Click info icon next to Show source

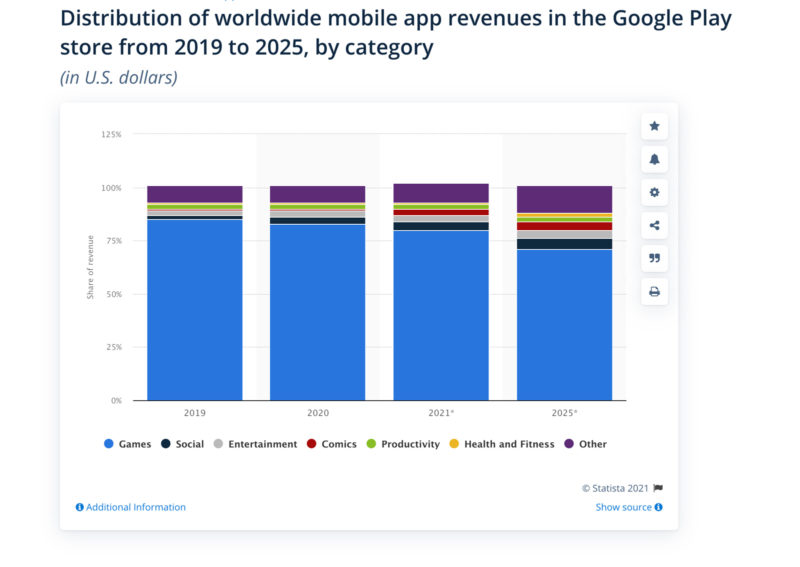(658, 507)
